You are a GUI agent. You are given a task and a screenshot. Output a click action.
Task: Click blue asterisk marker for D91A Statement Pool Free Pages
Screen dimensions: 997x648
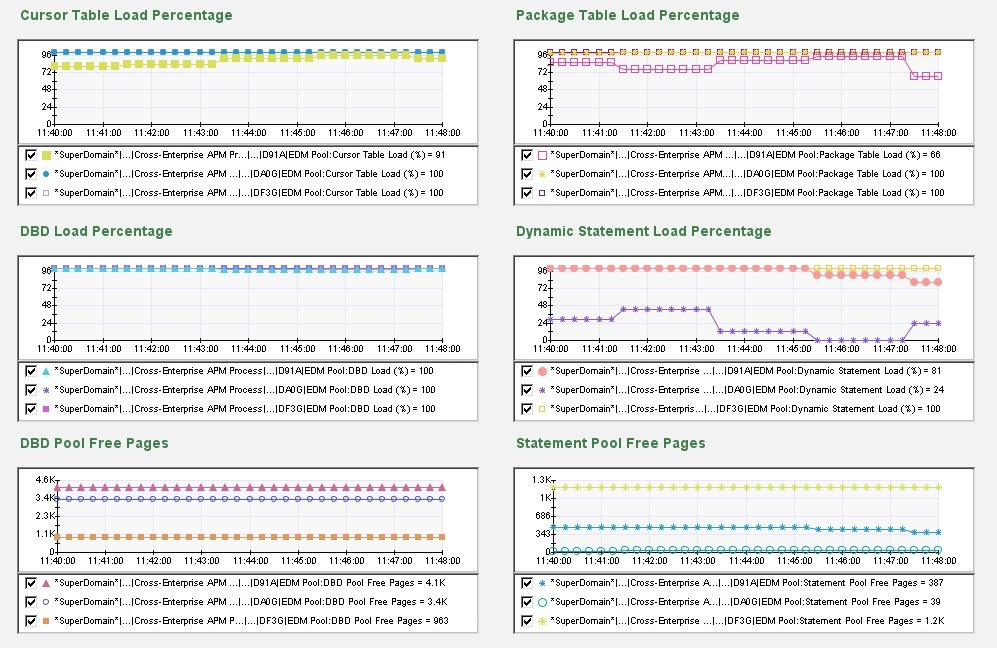(542, 583)
